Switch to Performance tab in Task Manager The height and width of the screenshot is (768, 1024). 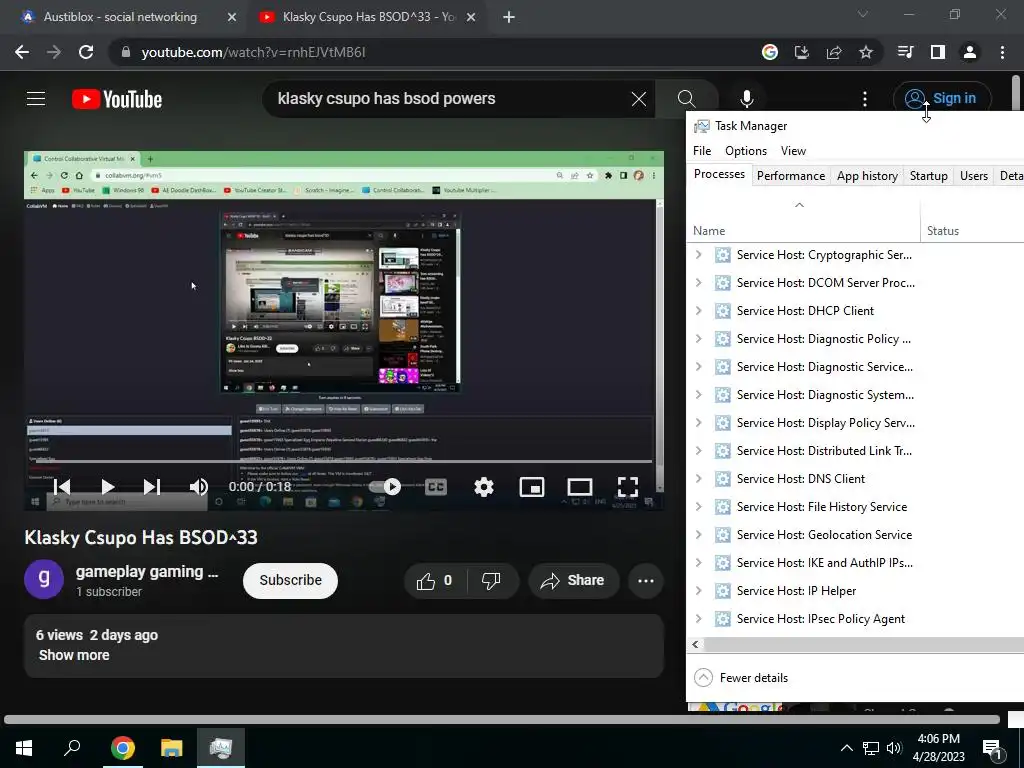tap(791, 176)
